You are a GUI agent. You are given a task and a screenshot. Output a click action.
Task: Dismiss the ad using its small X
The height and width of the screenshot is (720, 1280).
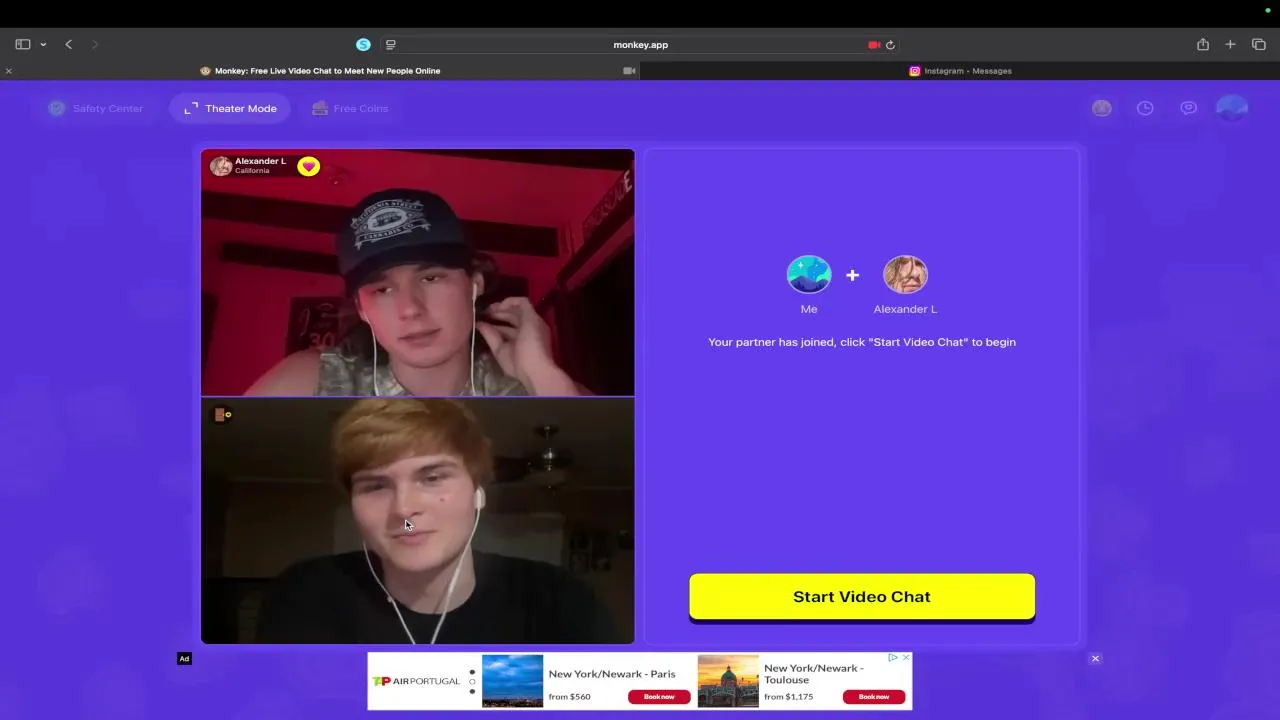pyautogui.click(x=906, y=657)
